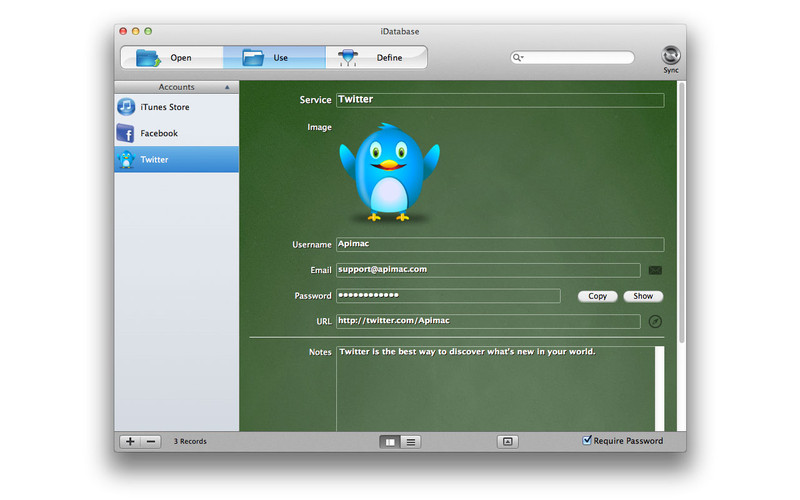Click the Password field
The height and width of the screenshot is (500, 800).
click(448, 296)
